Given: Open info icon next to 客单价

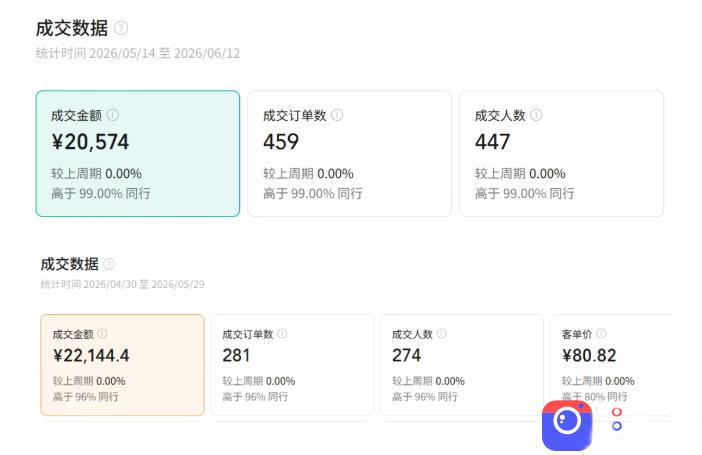Looking at the screenshot, I should click(601, 333).
